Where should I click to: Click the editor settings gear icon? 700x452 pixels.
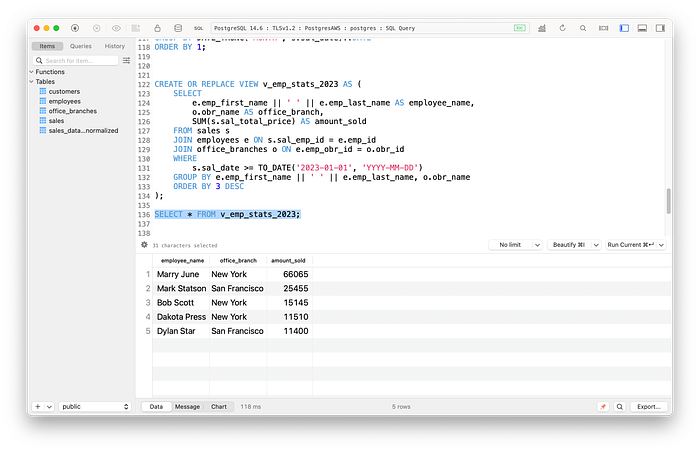point(144,245)
